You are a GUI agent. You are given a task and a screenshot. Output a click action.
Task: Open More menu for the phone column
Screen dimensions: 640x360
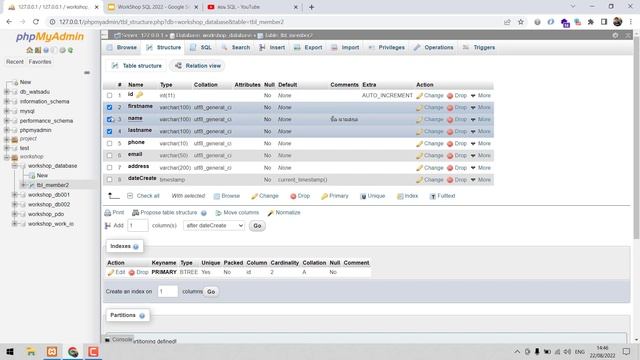pyautogui.click(x=480, y=144)
